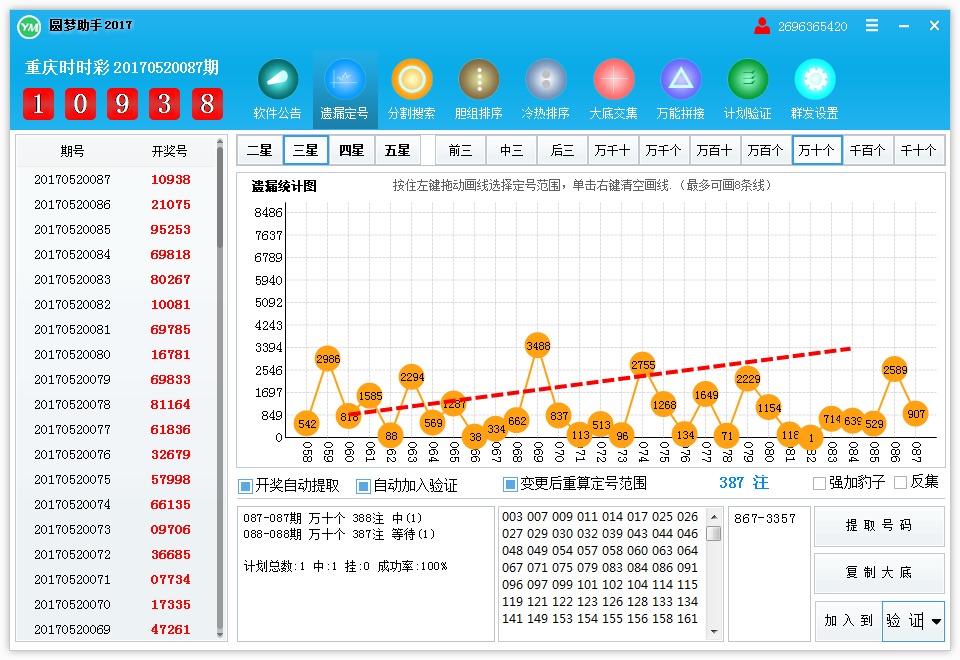The image size is (960, 660).
Task: Select the 后三 position tab
Action: [562, 150]
